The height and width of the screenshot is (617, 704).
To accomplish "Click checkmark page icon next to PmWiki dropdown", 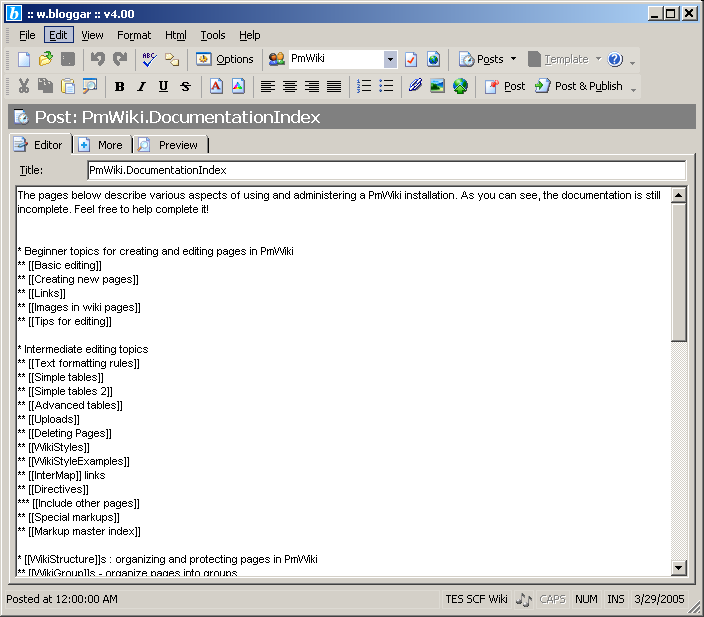I will tap(411, 59).
